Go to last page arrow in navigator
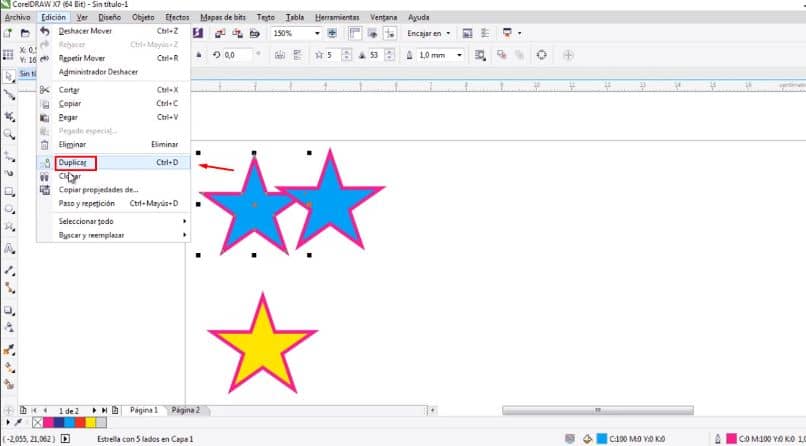This screenshot has width=806, height=446. tap(104, 411)
